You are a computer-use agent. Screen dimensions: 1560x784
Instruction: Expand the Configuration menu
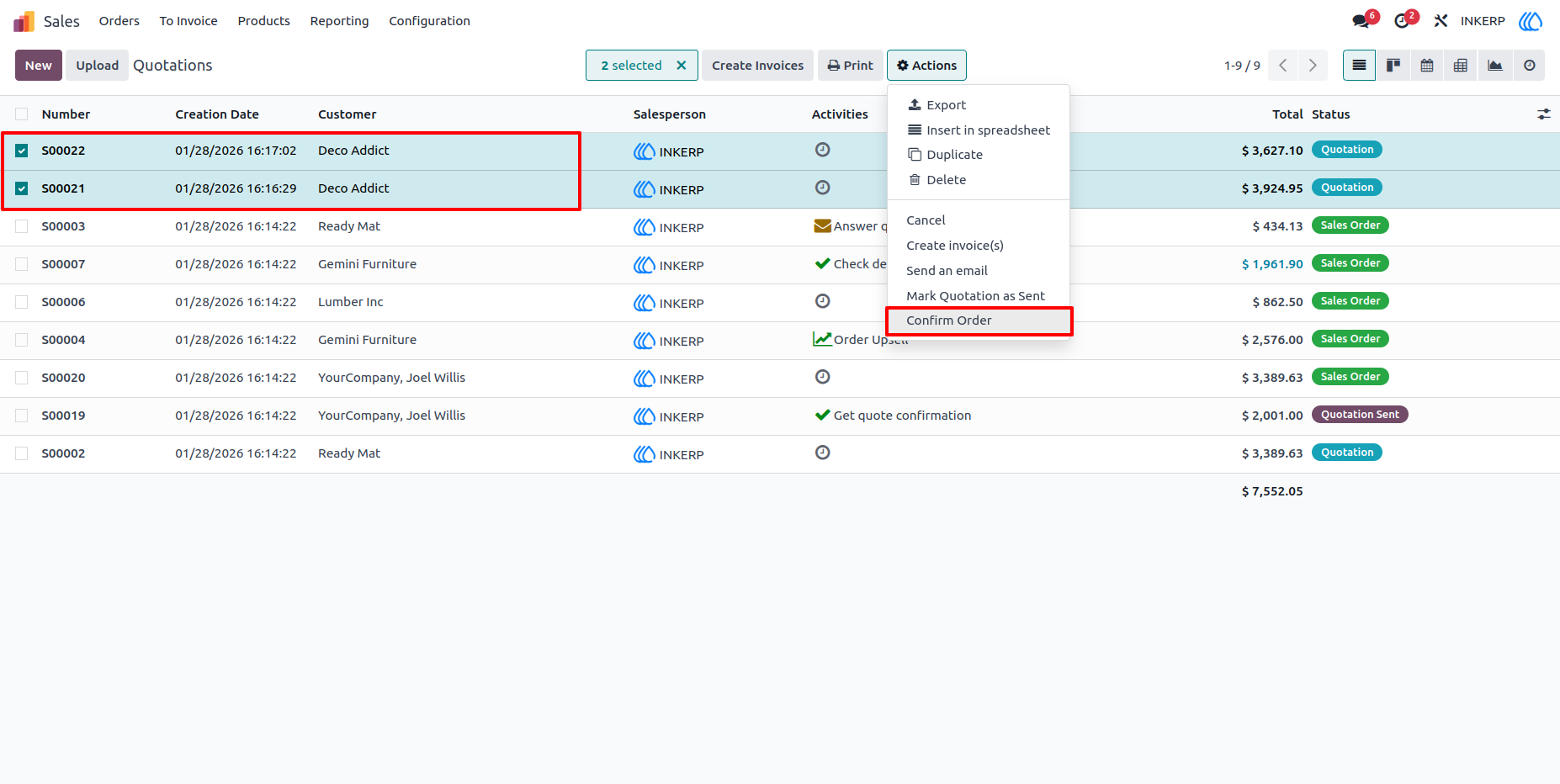[x=429, y=21]
